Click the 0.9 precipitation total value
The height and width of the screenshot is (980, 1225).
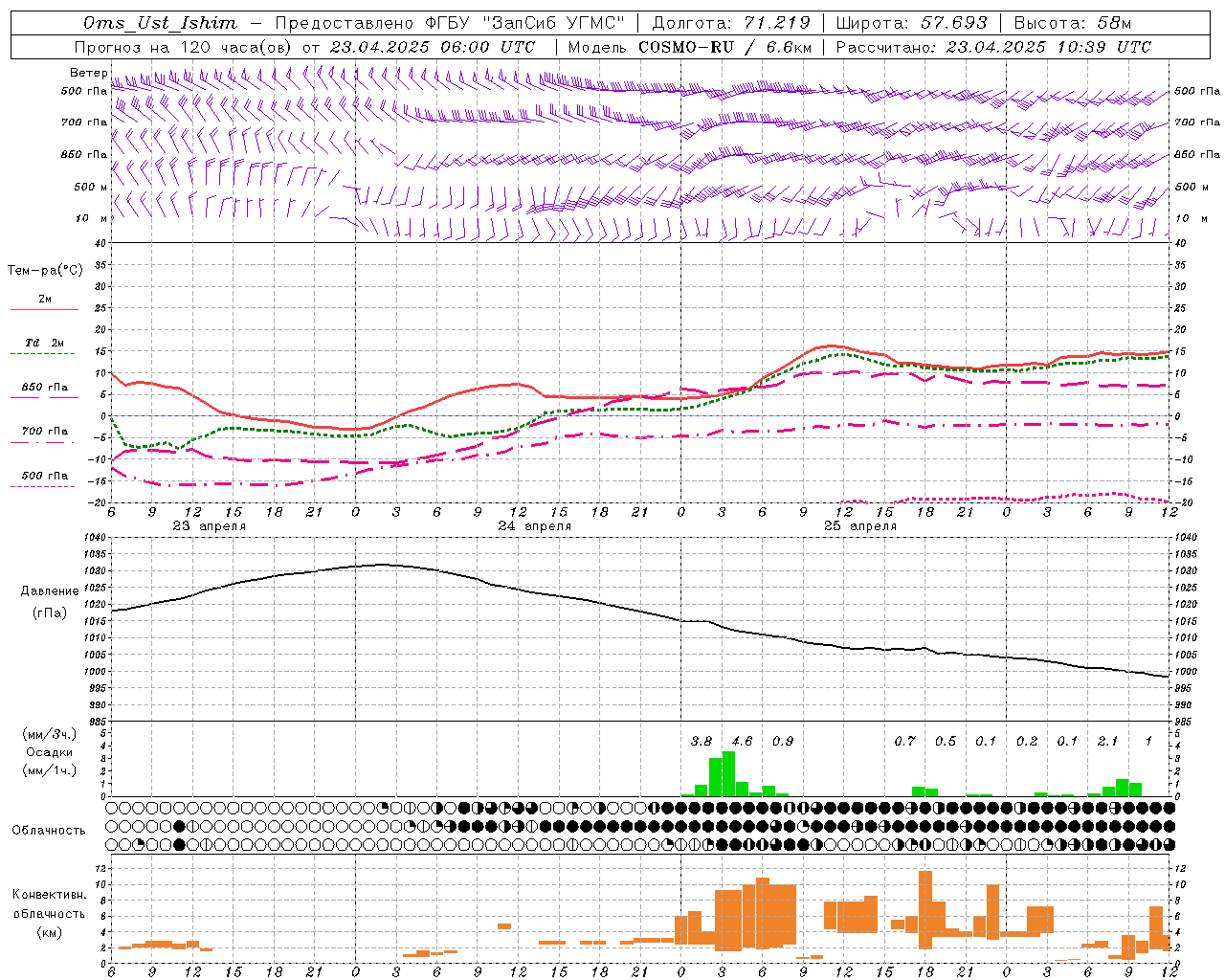[x=783, y=741]
